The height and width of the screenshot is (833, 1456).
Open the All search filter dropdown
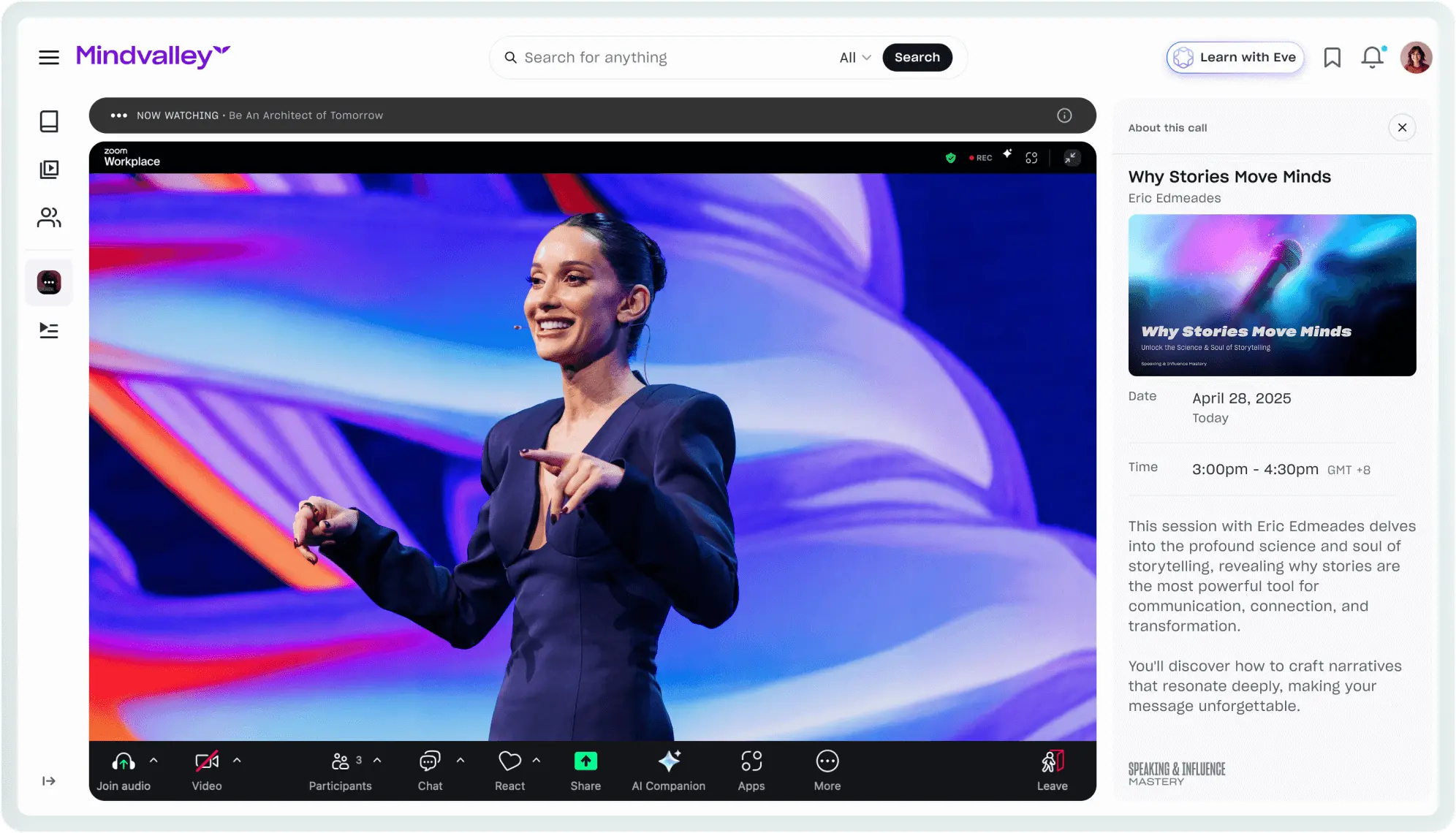coord(854,58)
